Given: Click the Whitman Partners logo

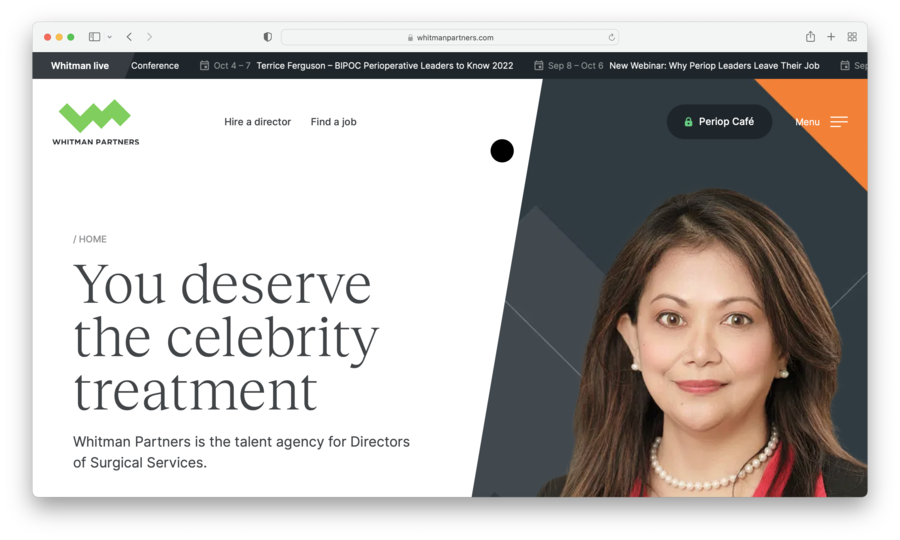Looking at the screenshot, I should click(95, 122).
